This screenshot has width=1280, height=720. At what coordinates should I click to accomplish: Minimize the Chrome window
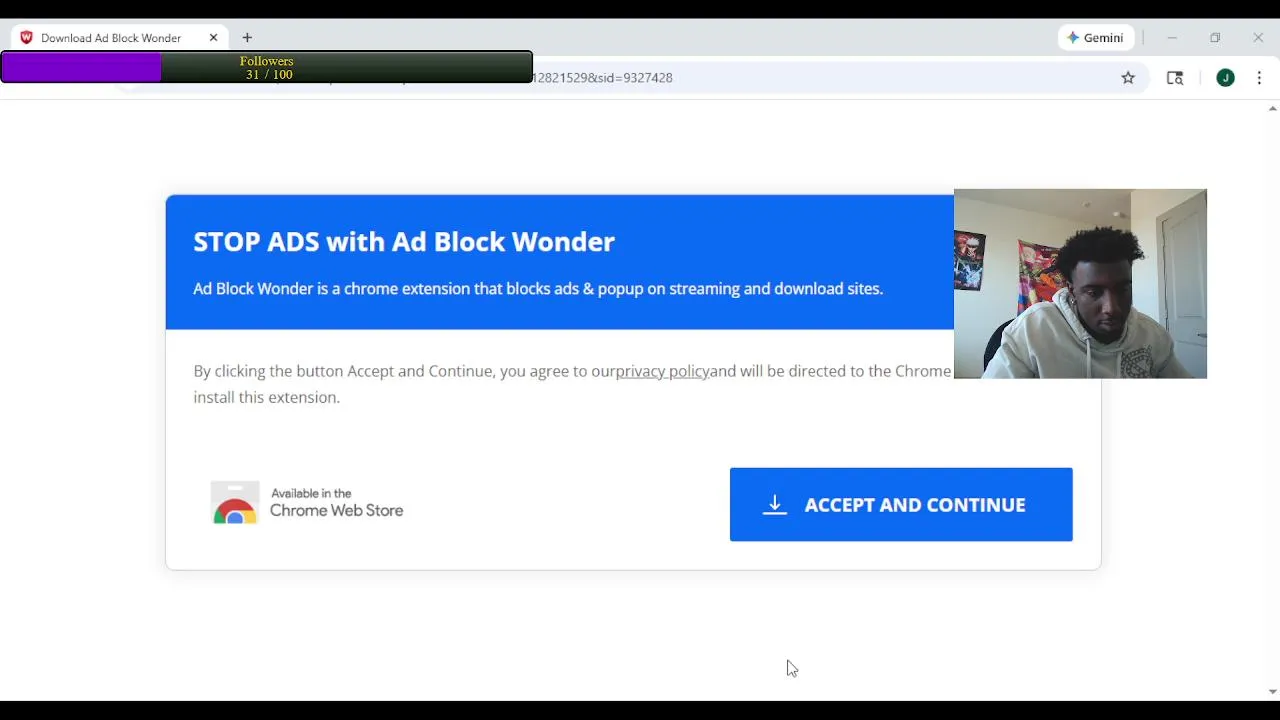[x=1172, y=38]
